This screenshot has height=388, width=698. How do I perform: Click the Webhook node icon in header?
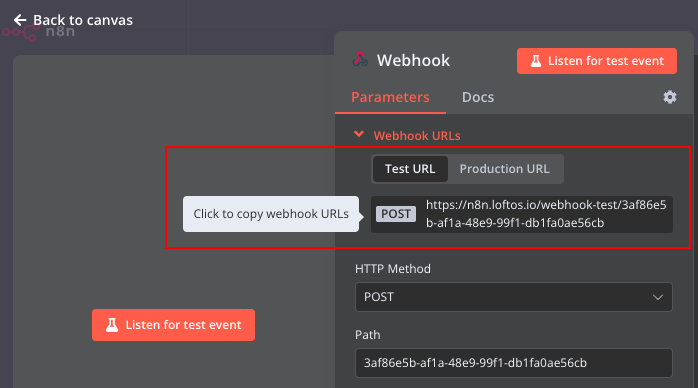360,60
